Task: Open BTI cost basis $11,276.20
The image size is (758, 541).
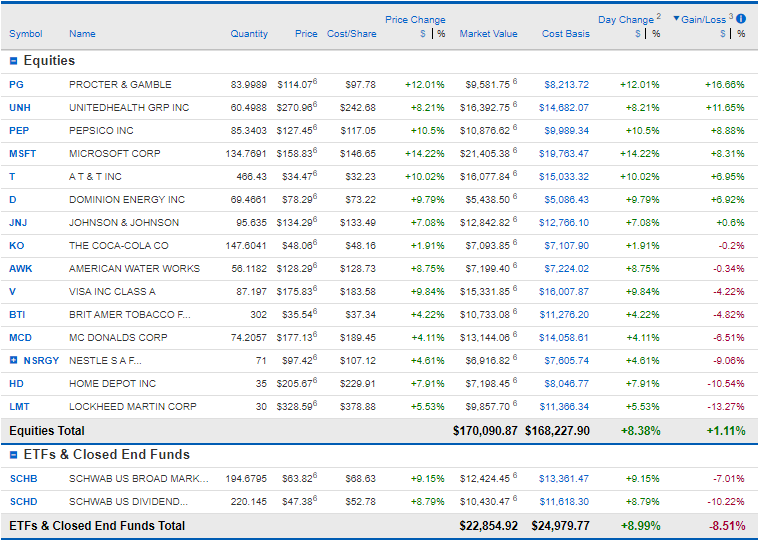Action: pyautogui.click(x=564, y=315)
